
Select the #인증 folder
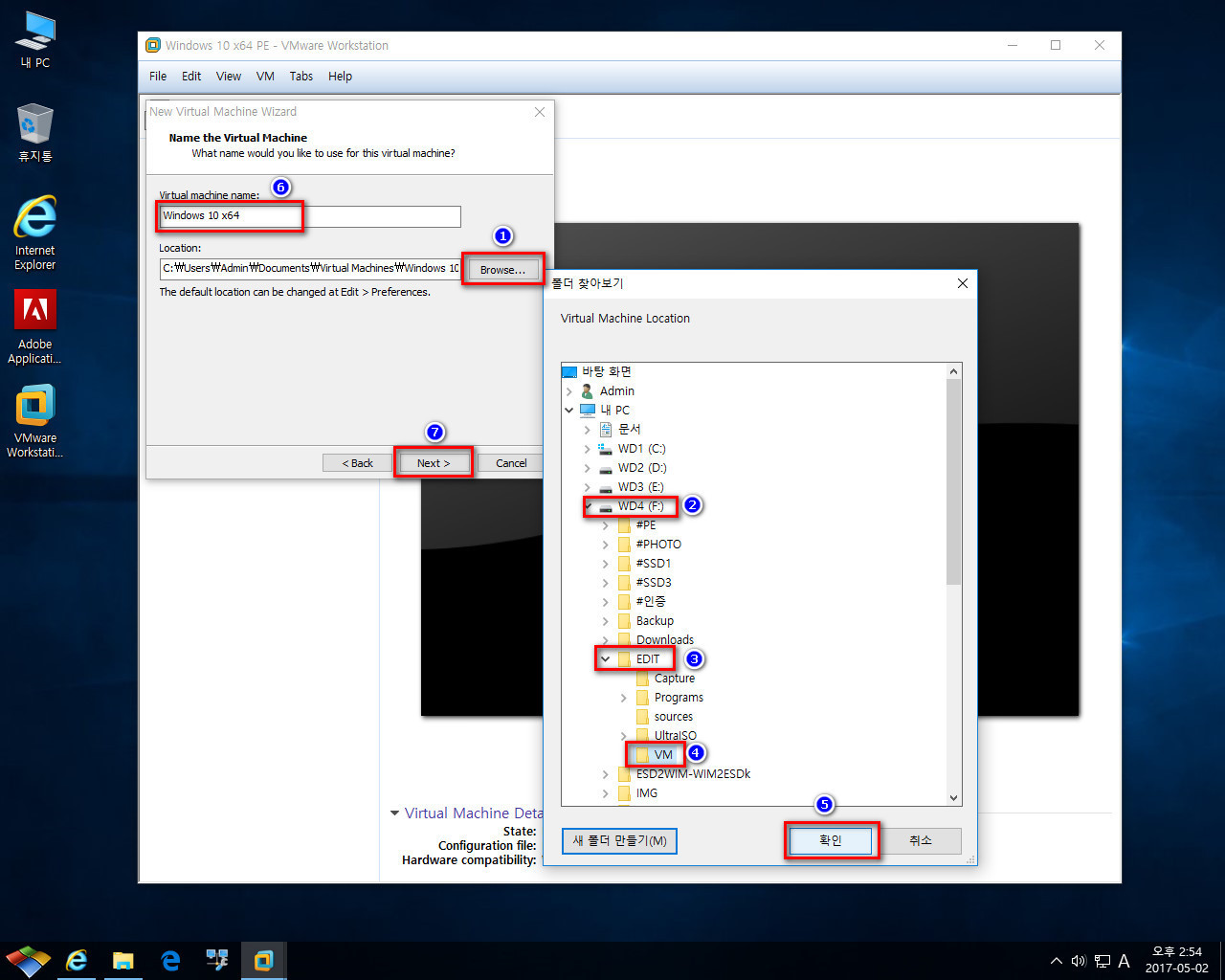point(651,601)
